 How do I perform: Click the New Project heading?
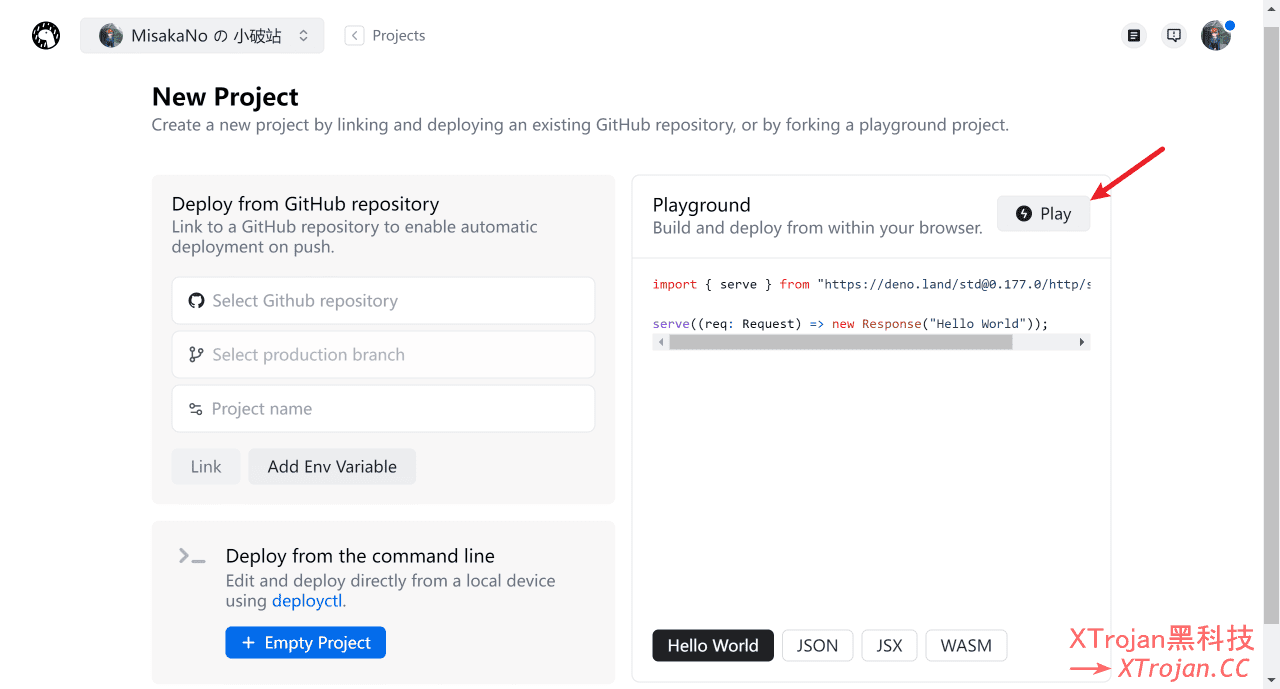click(x=225, y=97)
